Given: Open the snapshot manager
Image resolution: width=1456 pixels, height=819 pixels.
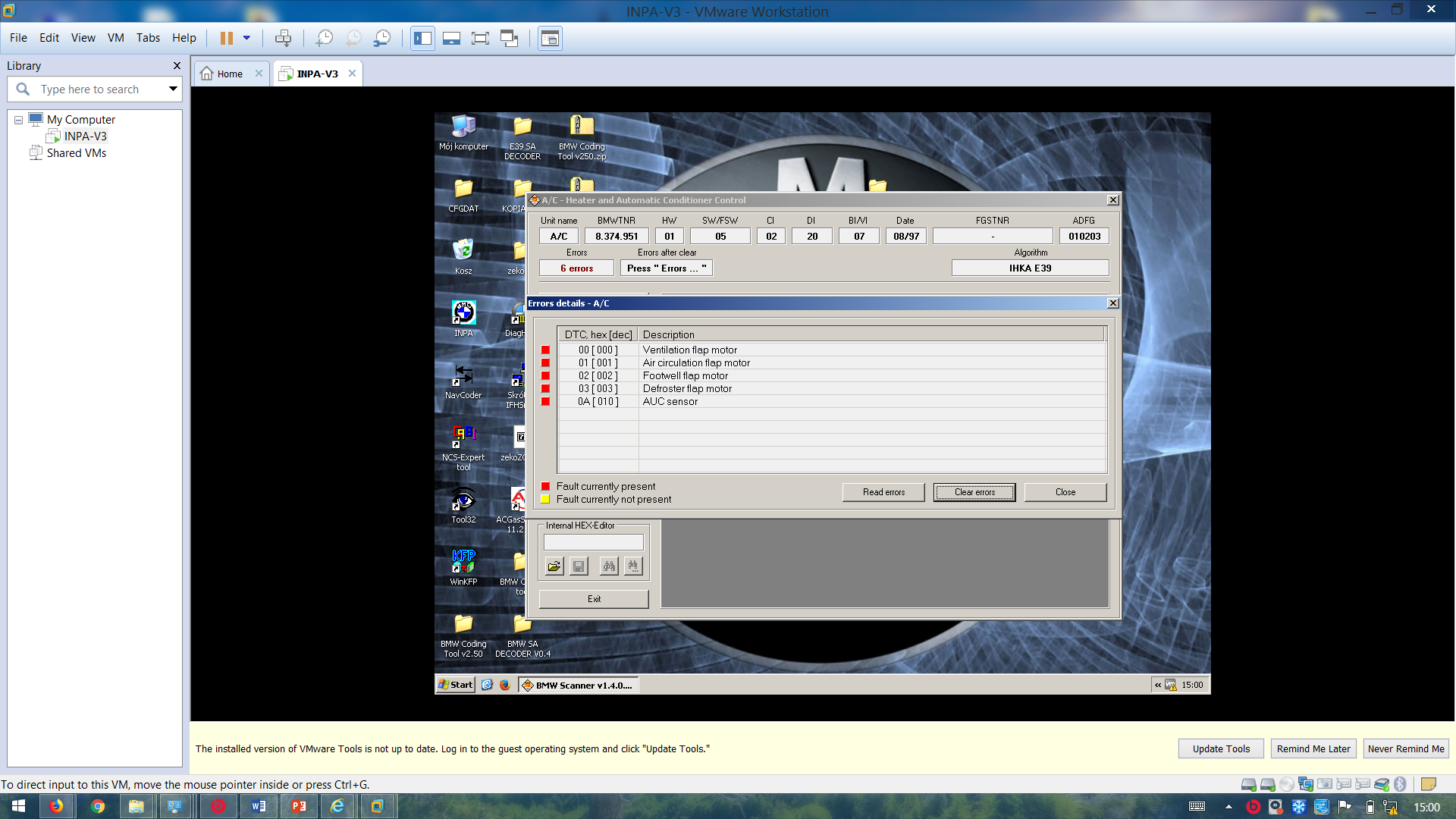Looking at the screenshot, I should tap(382, 38).
